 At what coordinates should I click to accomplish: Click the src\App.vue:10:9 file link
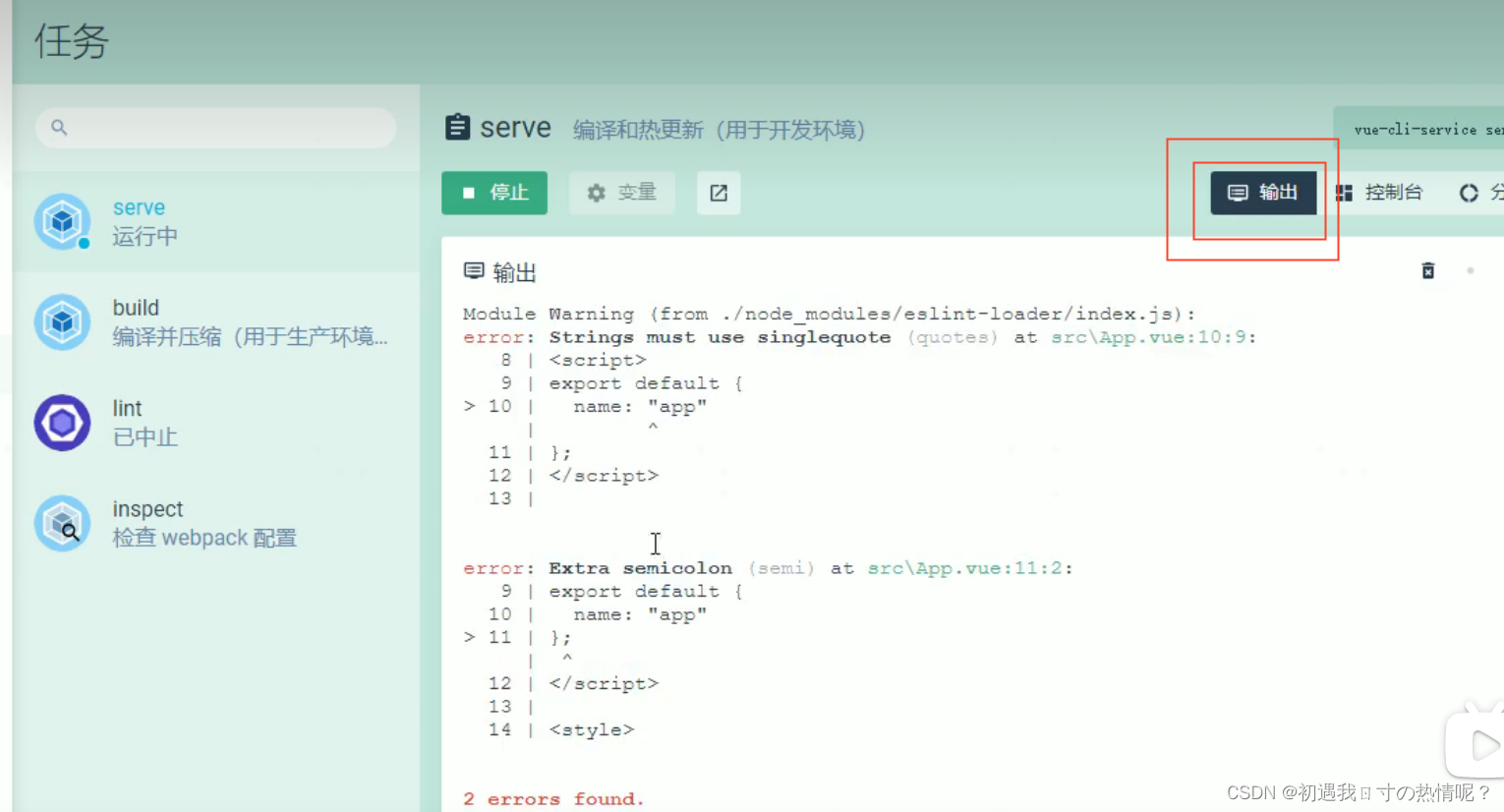[x=1148, y=337]
